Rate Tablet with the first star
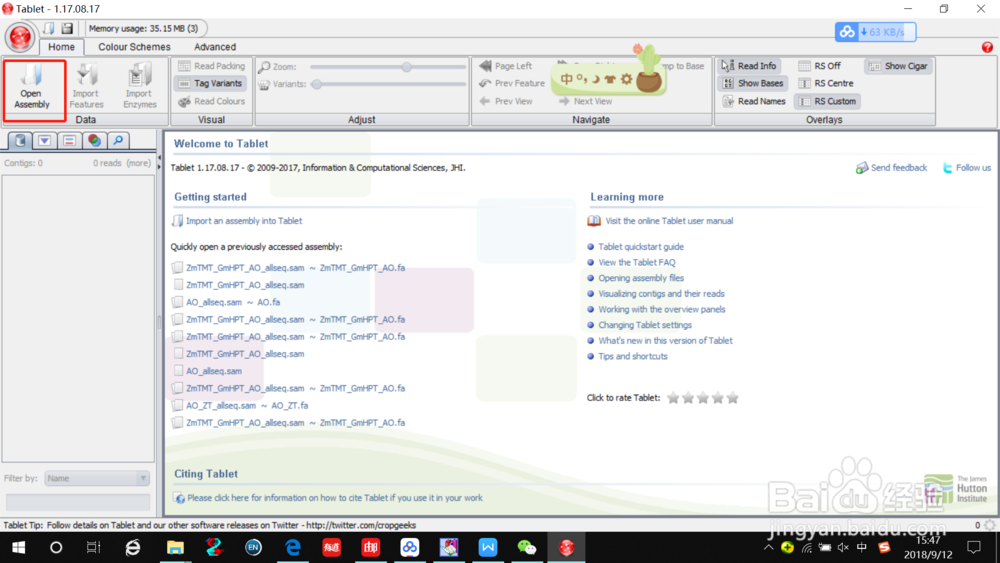 (x=673, y=398)
